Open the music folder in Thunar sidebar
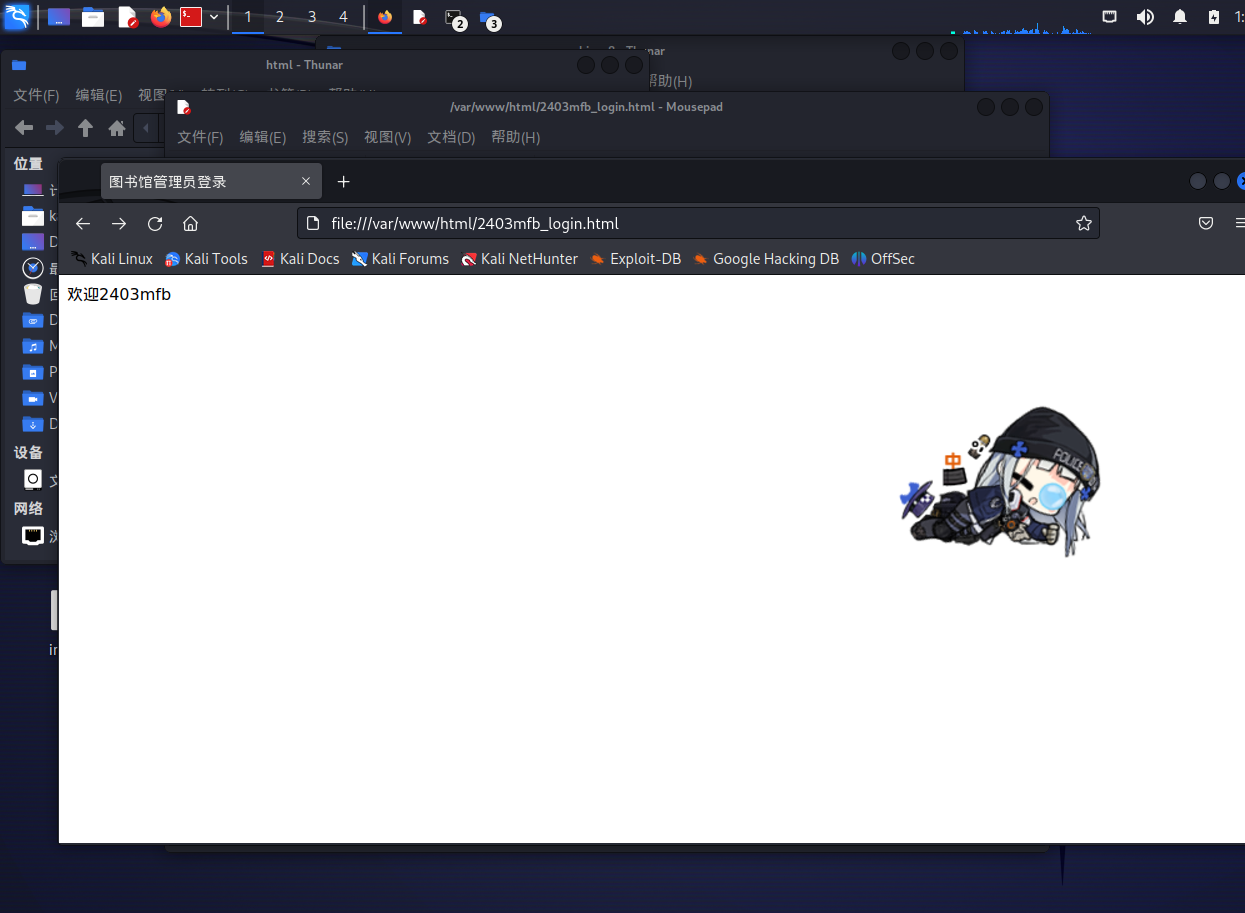1245x913 pixels. coord(33,346)
